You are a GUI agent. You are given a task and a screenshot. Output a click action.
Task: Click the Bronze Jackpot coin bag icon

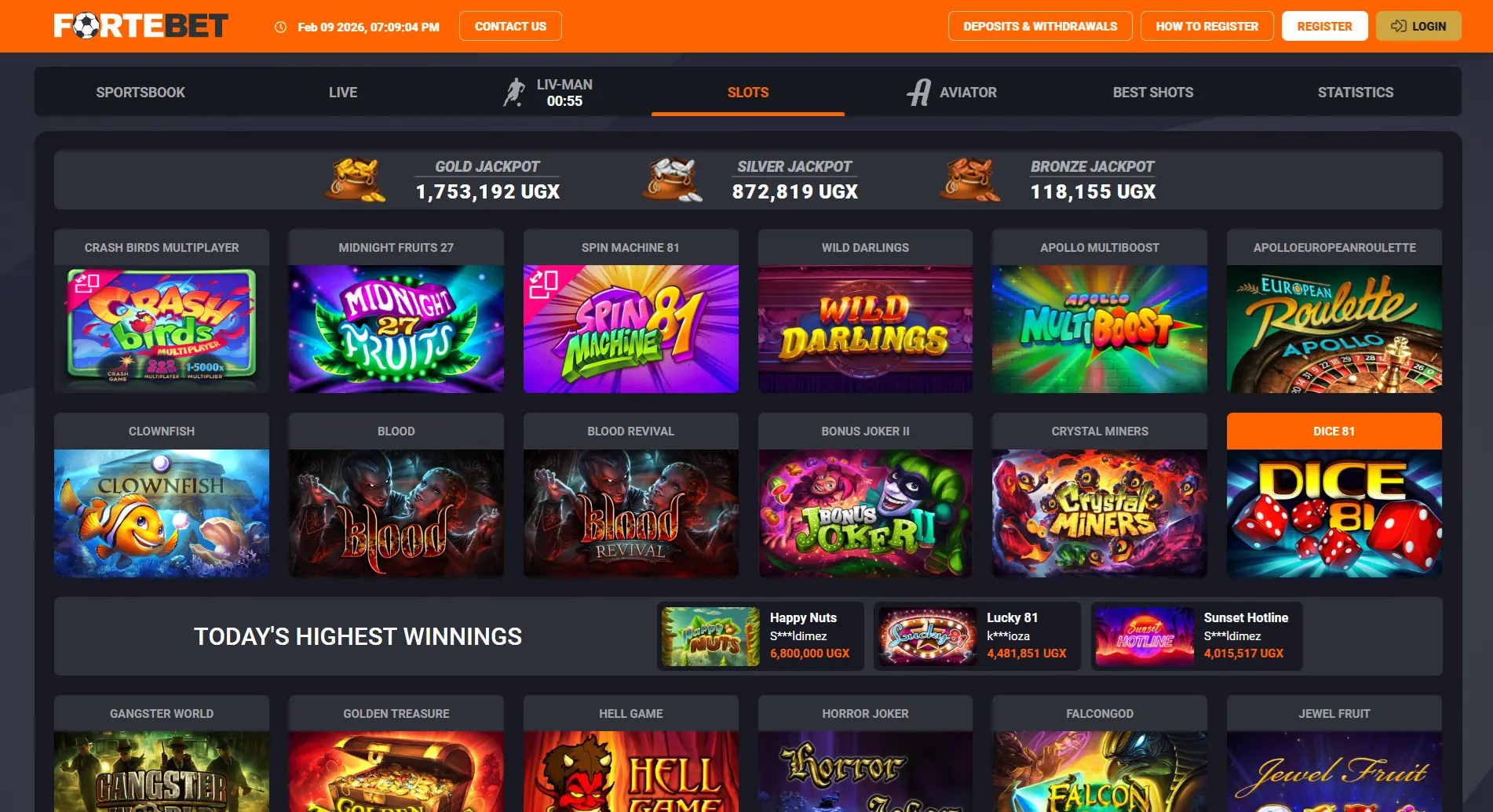pyautogui.click(x=970, y=180)
